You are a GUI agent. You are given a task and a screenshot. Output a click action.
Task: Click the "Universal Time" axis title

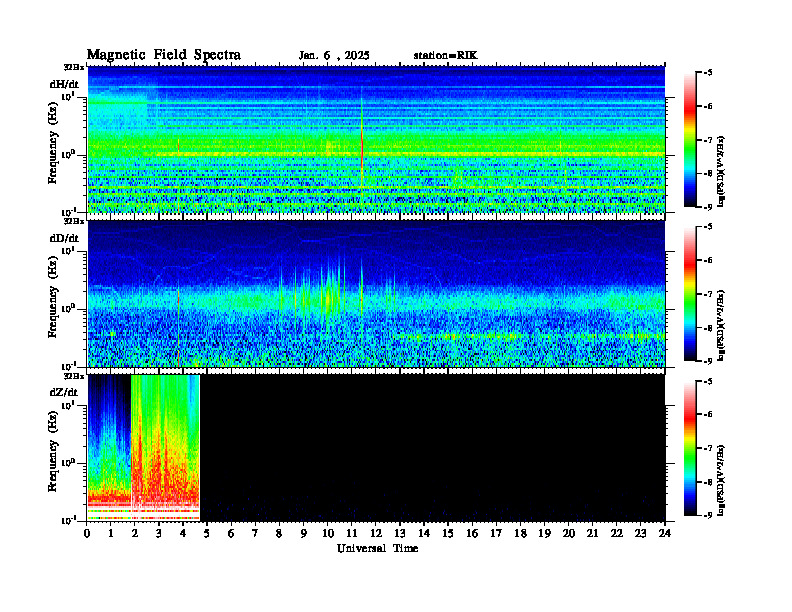377,548
